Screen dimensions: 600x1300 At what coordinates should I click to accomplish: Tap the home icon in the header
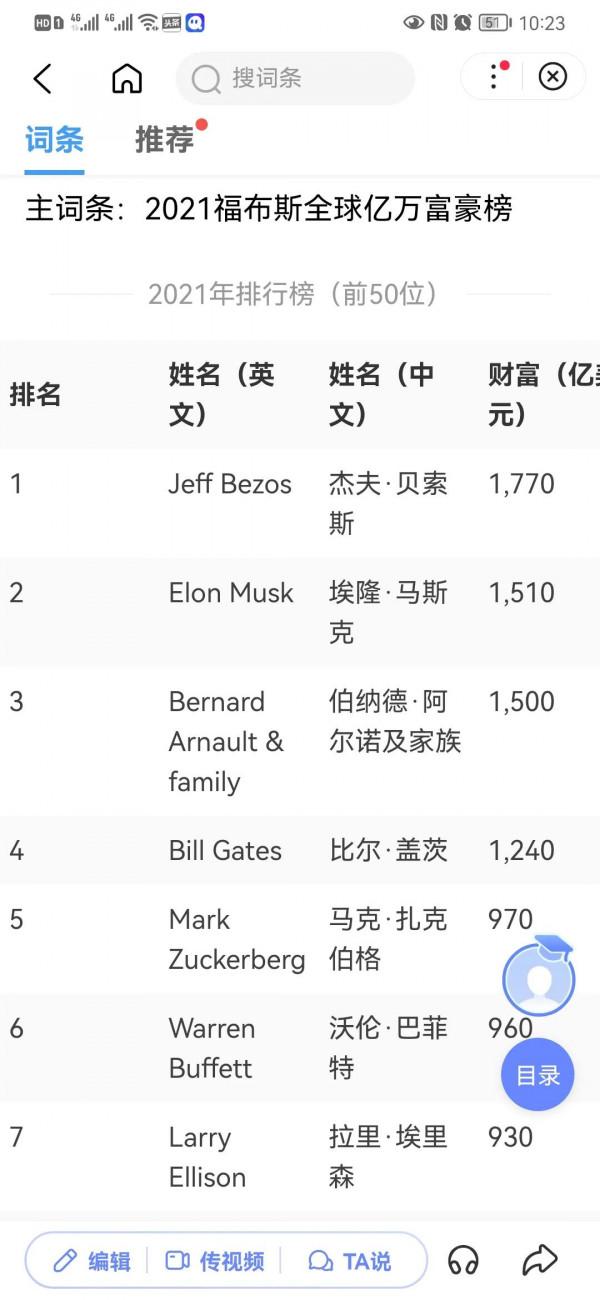pyautogui.click(x=126, y=77)
